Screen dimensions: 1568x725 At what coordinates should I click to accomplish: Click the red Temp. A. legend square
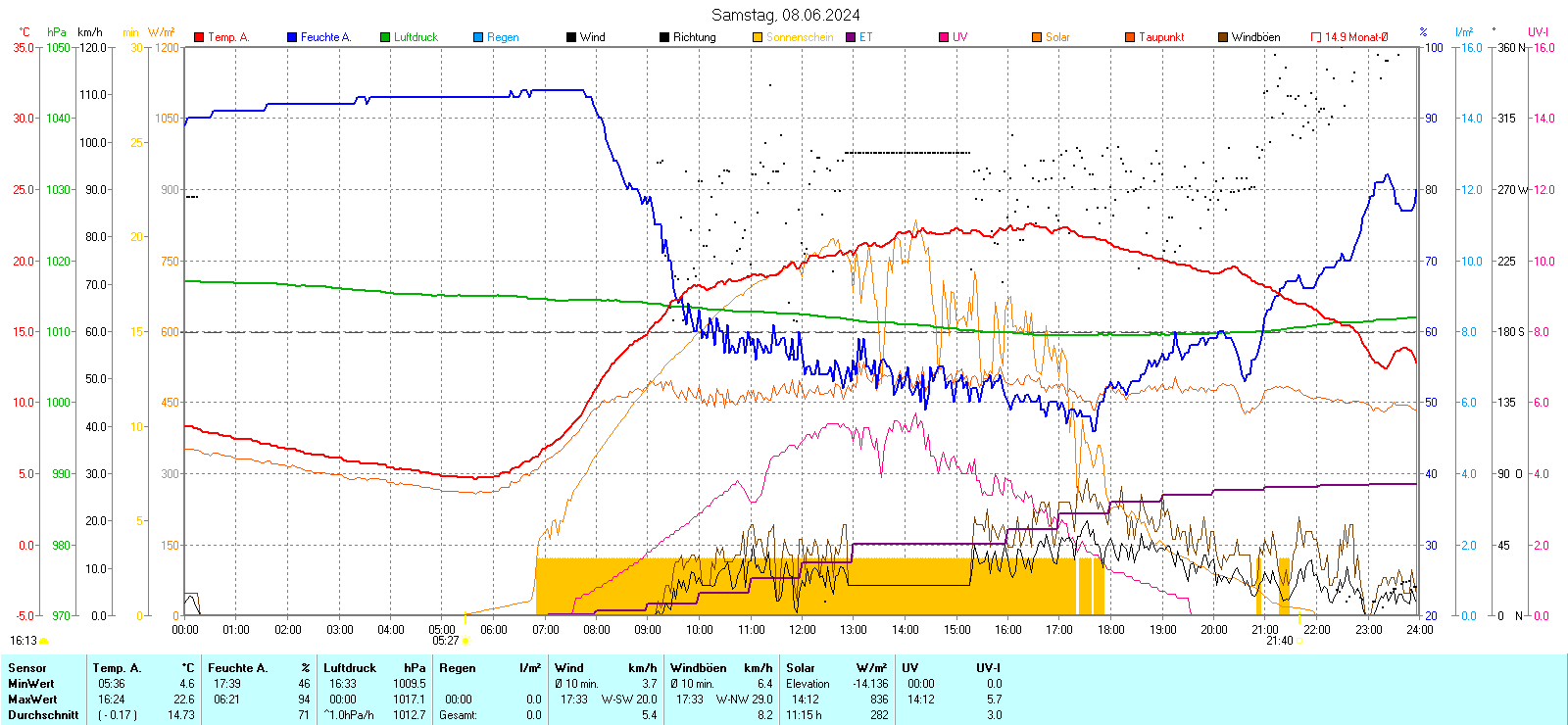click(x=199, y=37)
